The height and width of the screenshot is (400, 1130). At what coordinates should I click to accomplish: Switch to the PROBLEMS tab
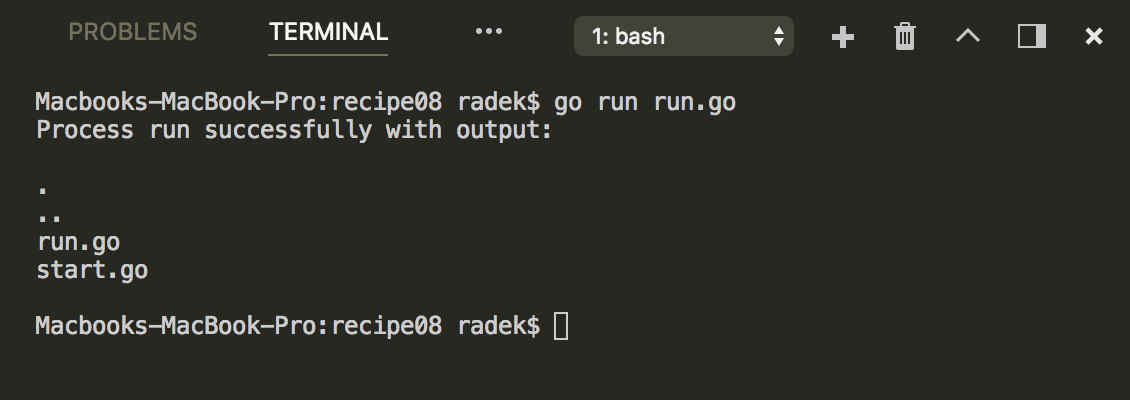click(132, 32)
